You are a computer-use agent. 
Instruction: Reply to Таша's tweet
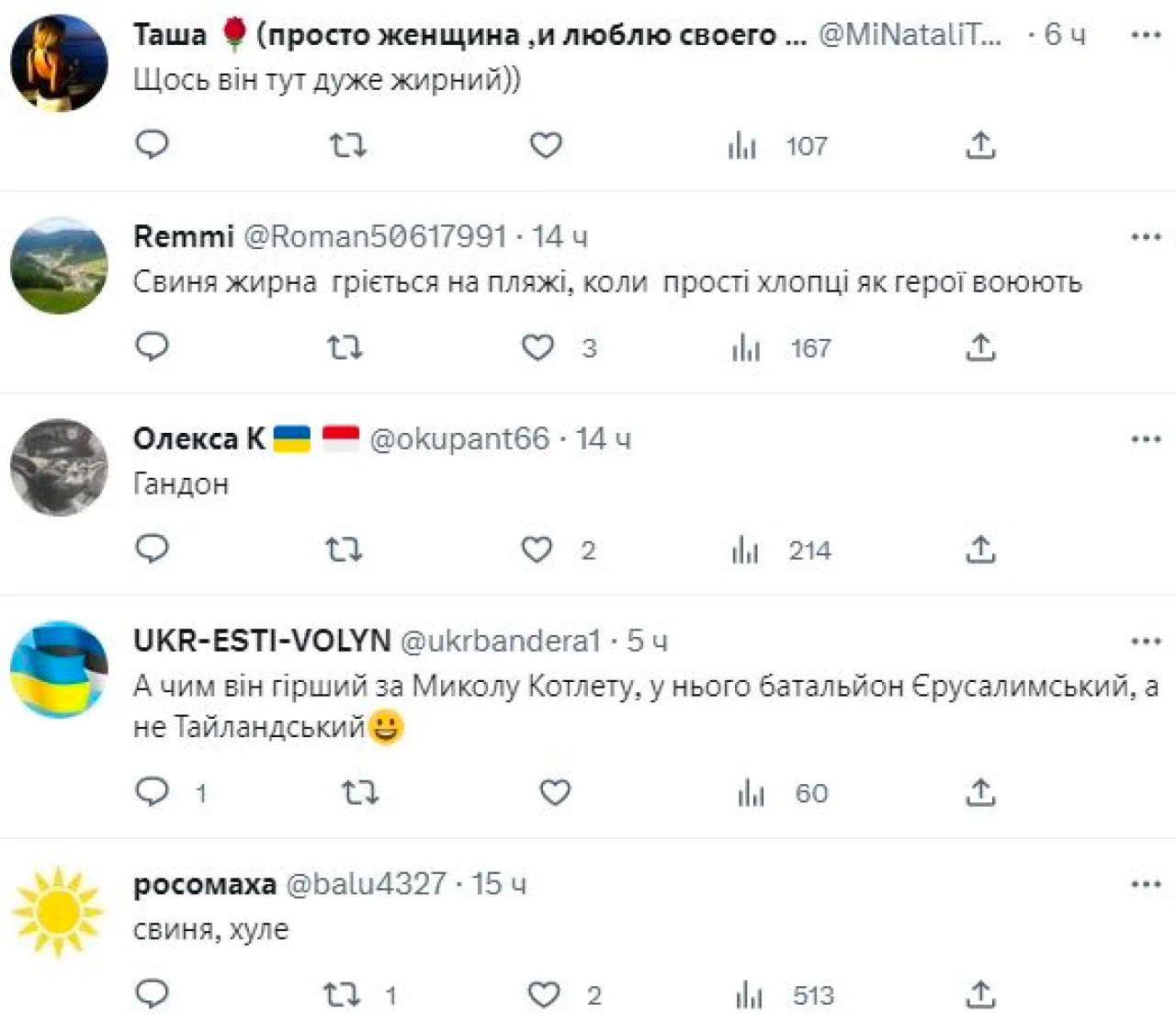153,144
